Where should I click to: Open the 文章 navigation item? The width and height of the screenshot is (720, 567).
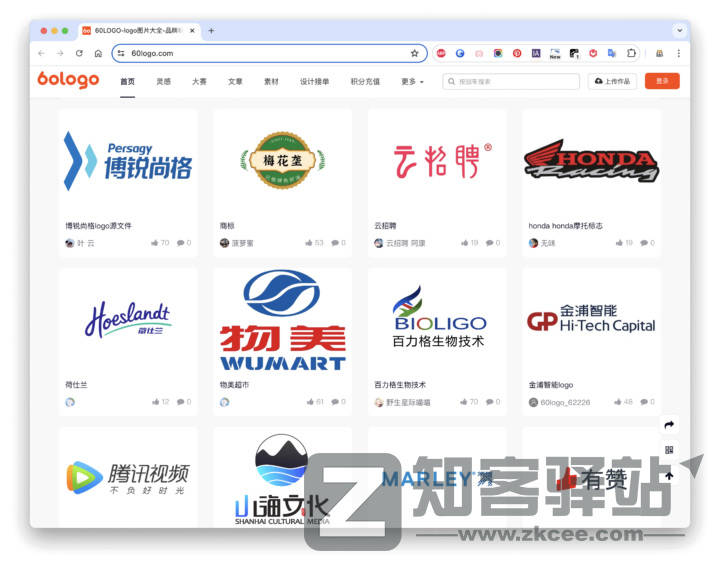[x=235, y=82]
